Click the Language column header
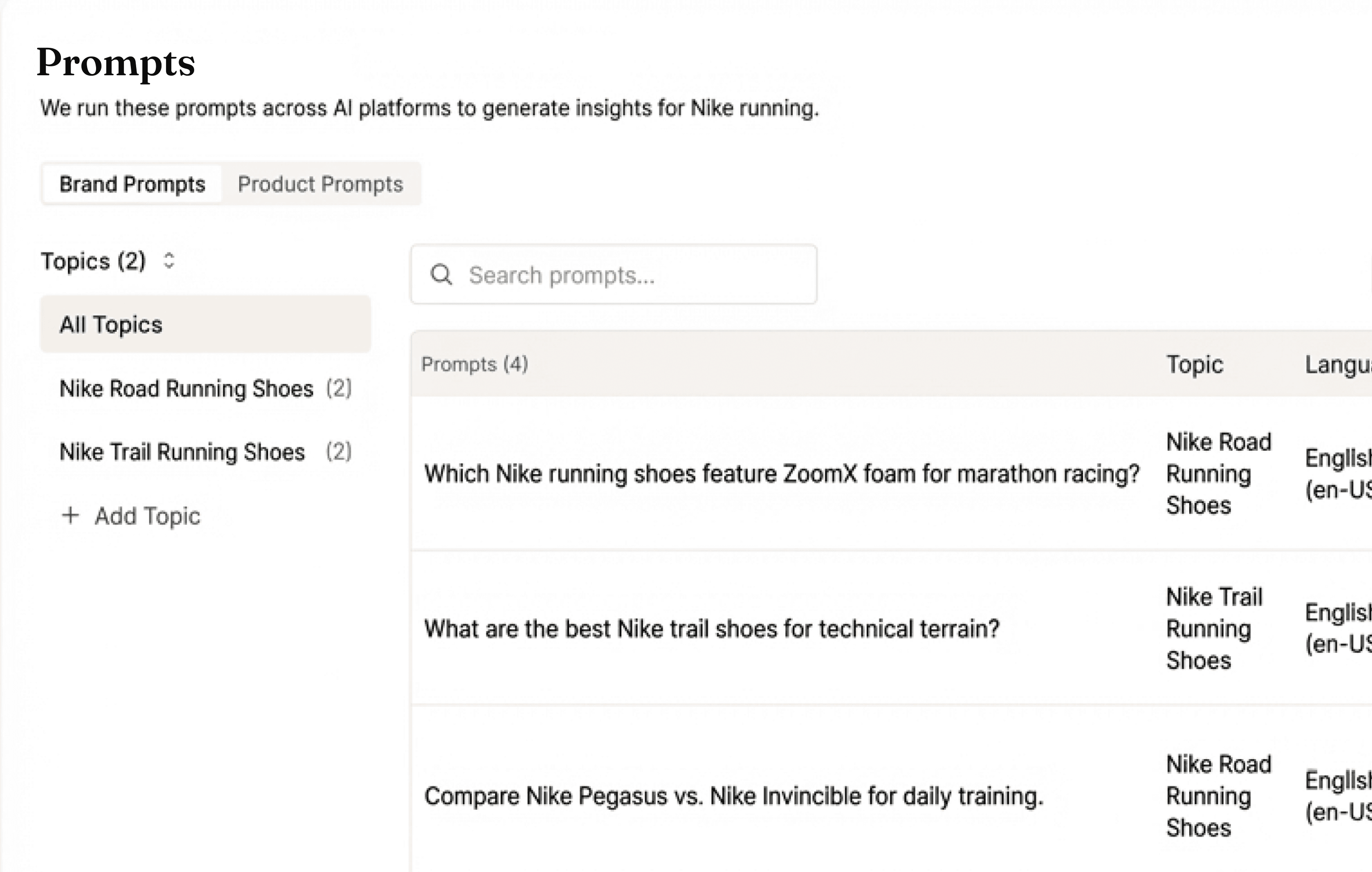Viewport: 1372px width, 872px height. point(1338,364)
